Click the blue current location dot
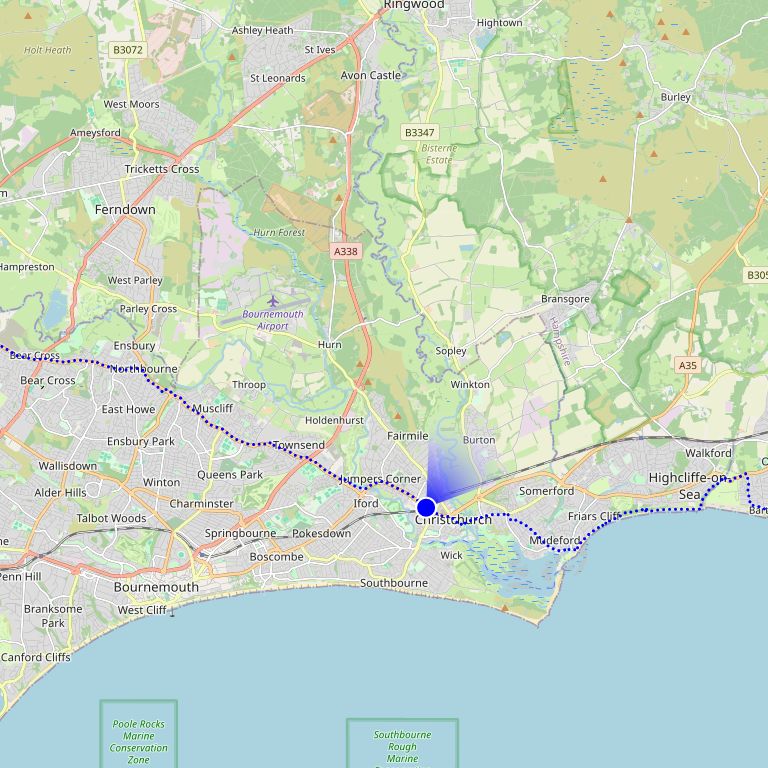Viewport: 768px width, 768px height. [x=426, y=507]
